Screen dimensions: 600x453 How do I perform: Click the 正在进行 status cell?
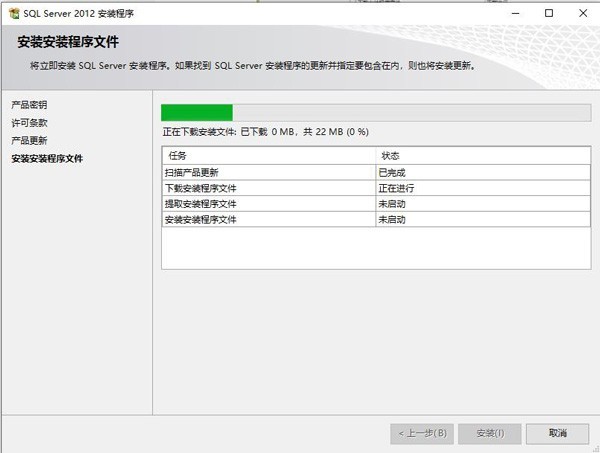click(483, 188)
